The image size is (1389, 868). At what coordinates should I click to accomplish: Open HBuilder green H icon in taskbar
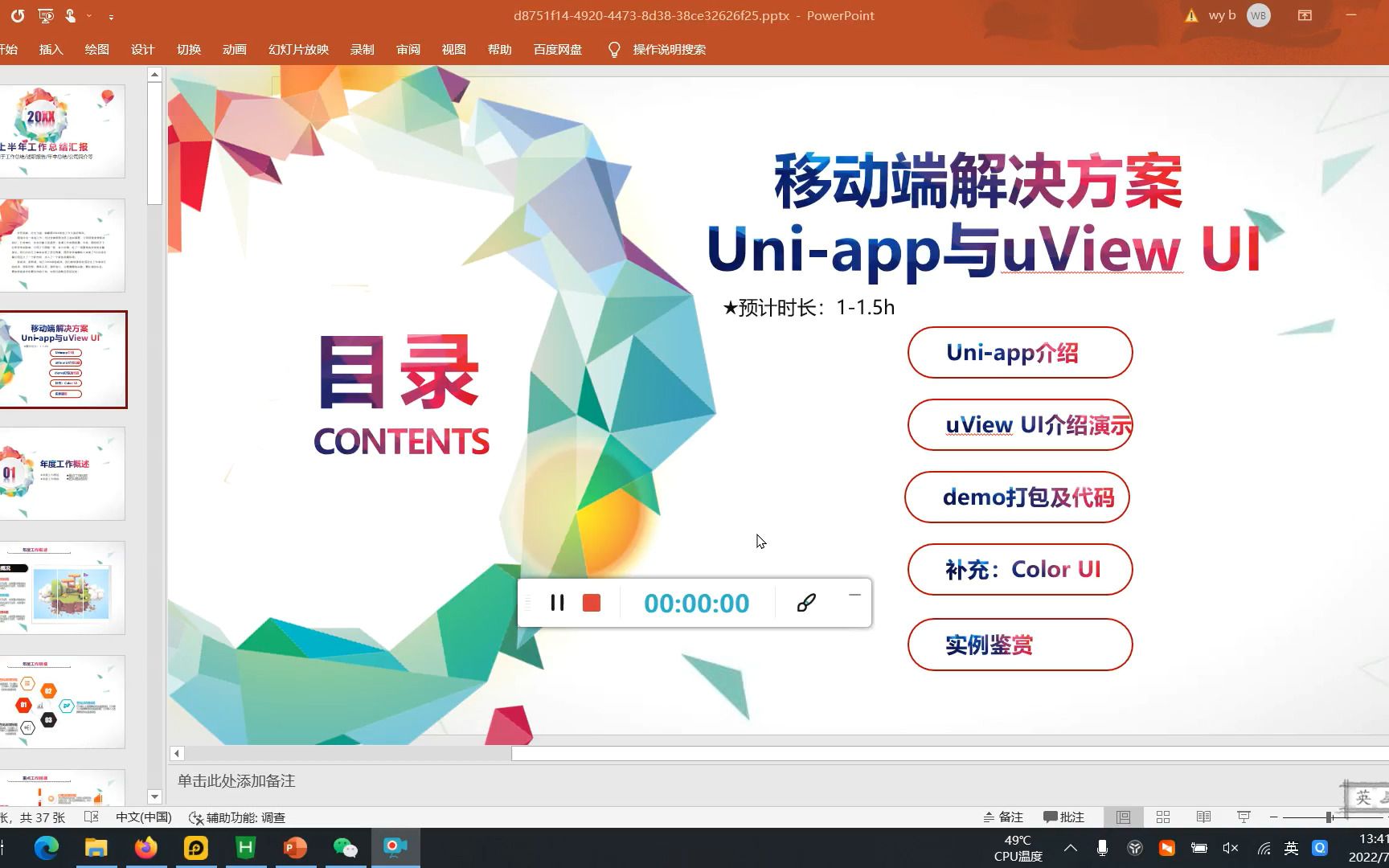coord(246,848)
